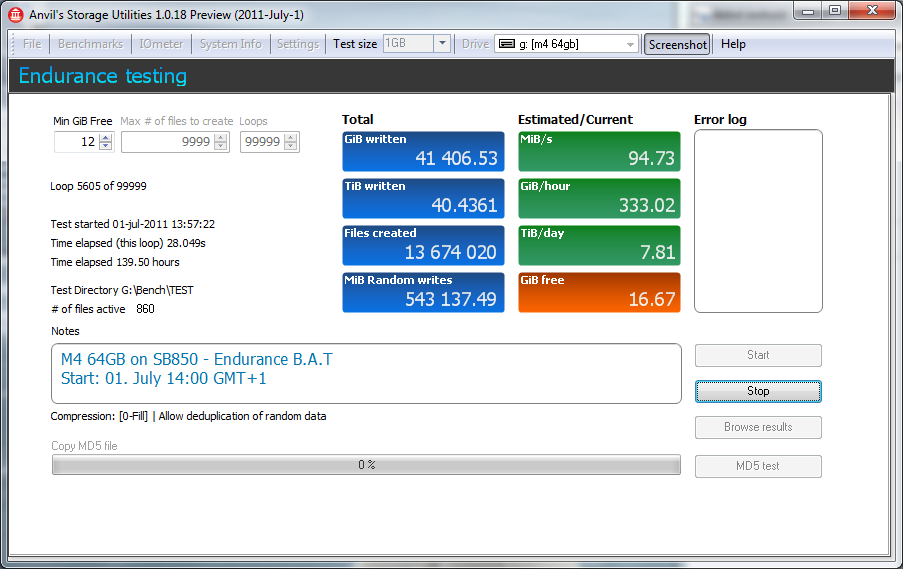The image size is (903, 569).
Task: Maximize the Anvil's Storage Utilities window
Action: tap(835, 11)
